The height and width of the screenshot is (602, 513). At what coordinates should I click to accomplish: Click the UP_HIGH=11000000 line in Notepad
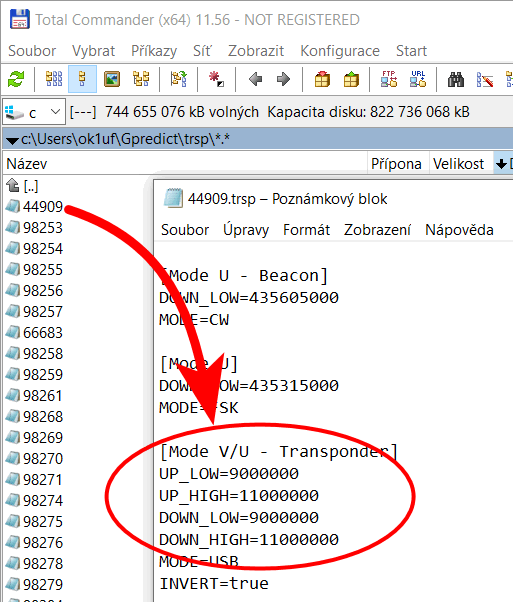(239, 496)
